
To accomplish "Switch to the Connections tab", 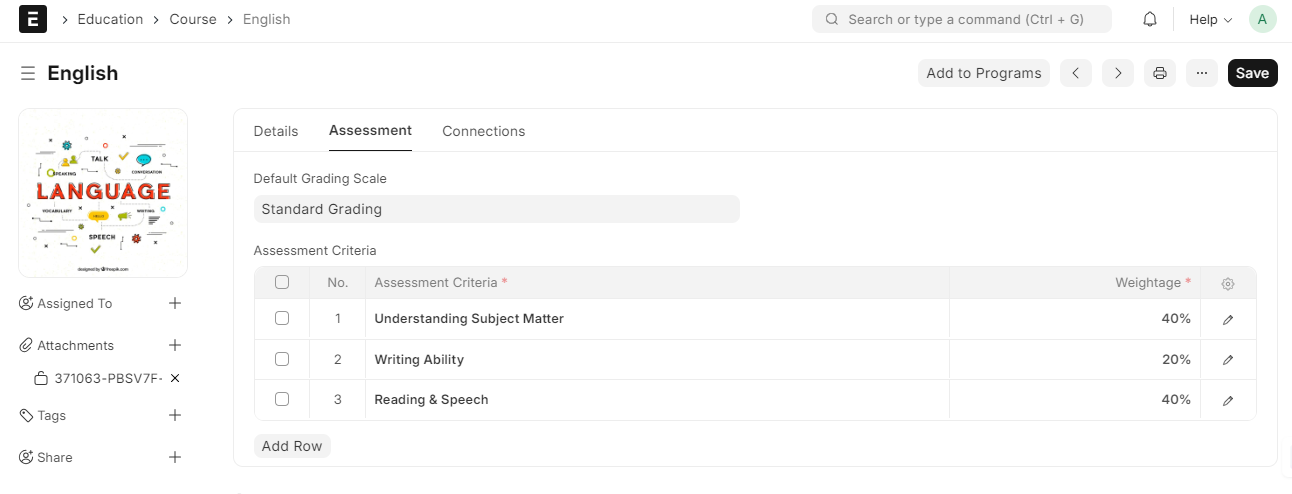I will [483, 131].
